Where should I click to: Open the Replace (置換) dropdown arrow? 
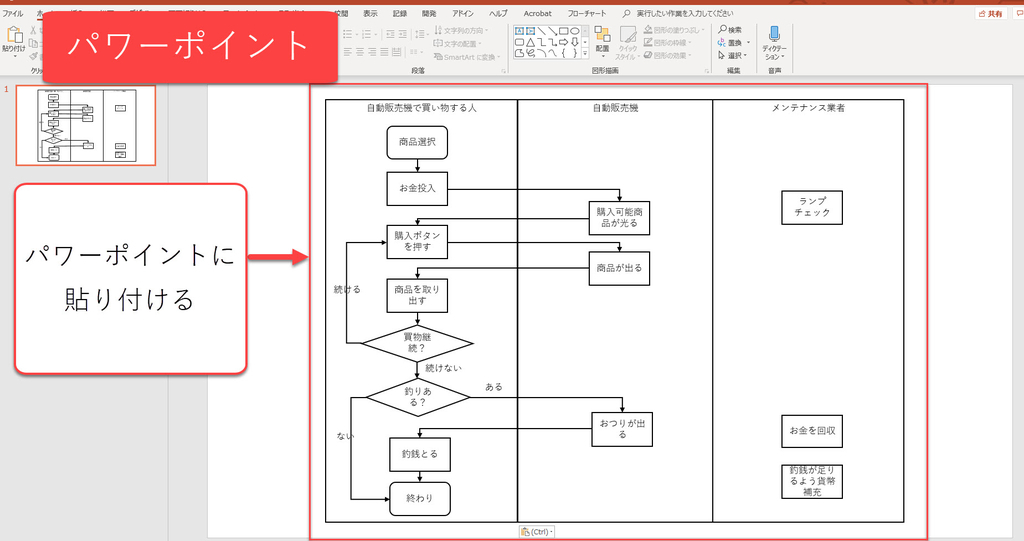(747, 43)
